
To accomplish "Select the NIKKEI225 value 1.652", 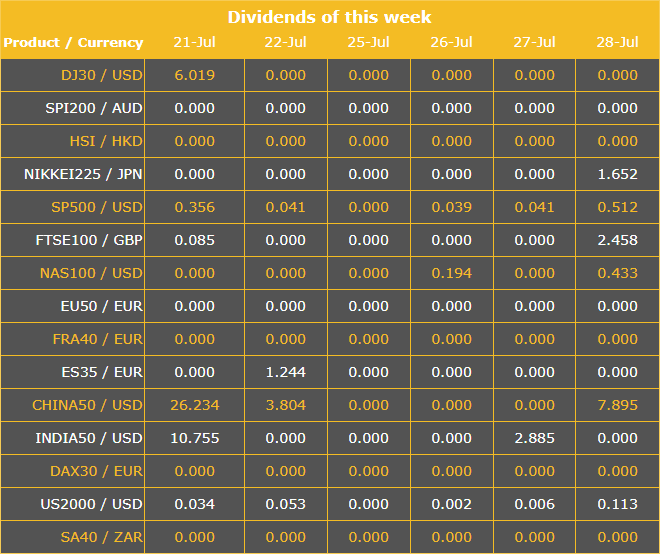I will click(617, 174).
